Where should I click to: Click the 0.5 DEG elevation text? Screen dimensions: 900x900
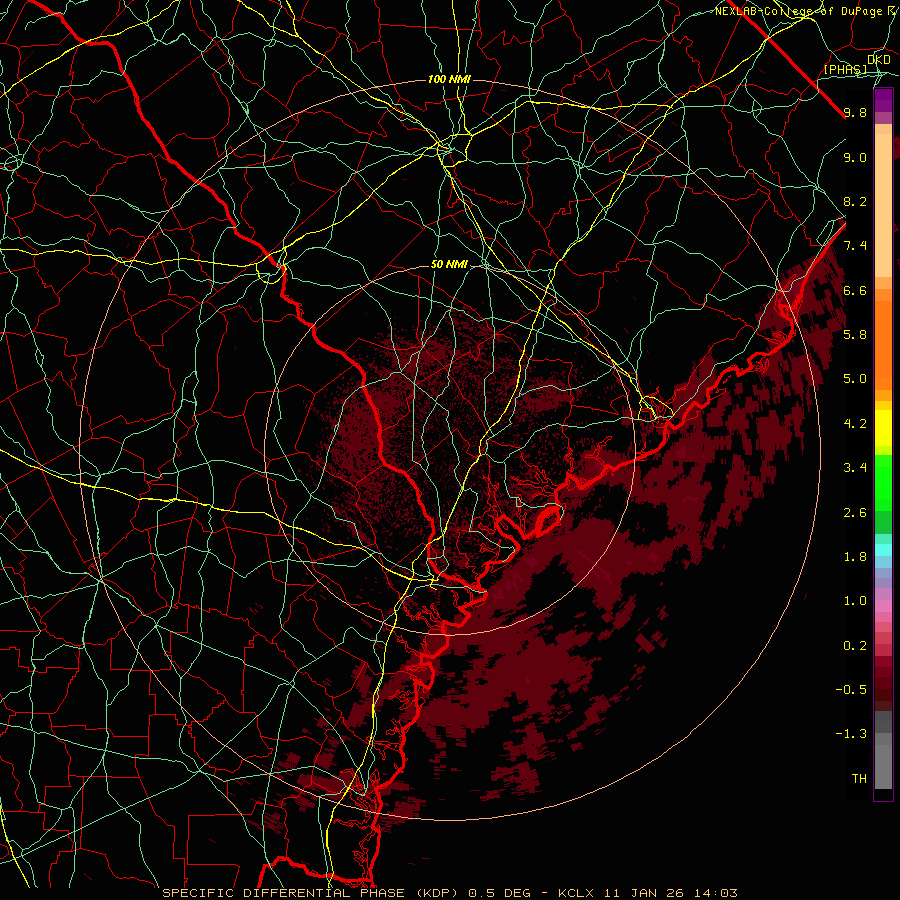(499, 893)
